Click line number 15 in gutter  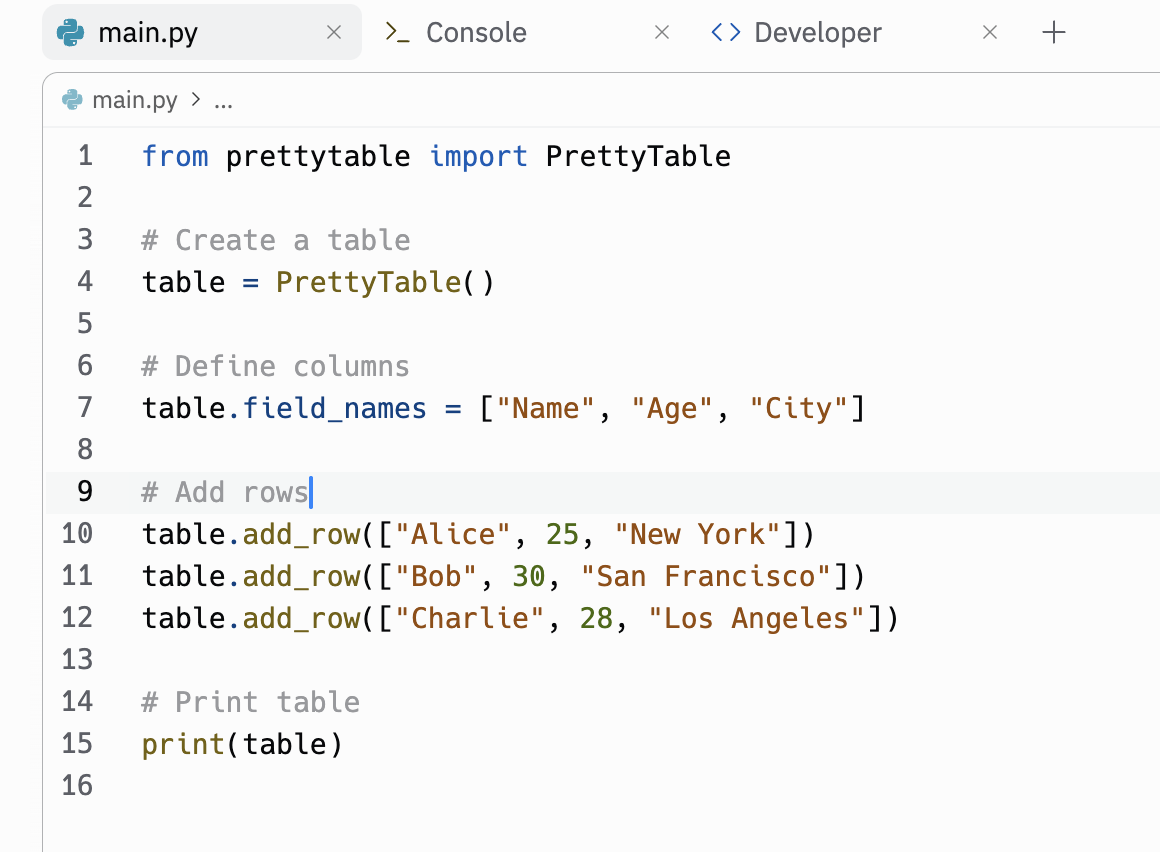click(x=76, y=744)
